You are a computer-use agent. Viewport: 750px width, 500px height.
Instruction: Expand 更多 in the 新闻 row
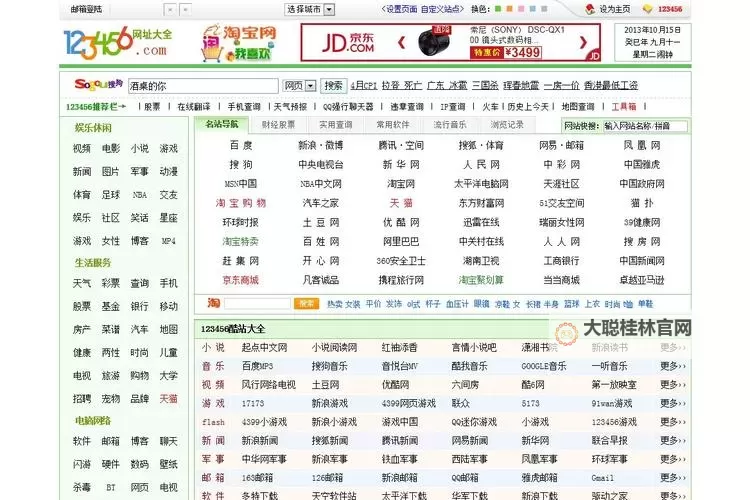673,440
